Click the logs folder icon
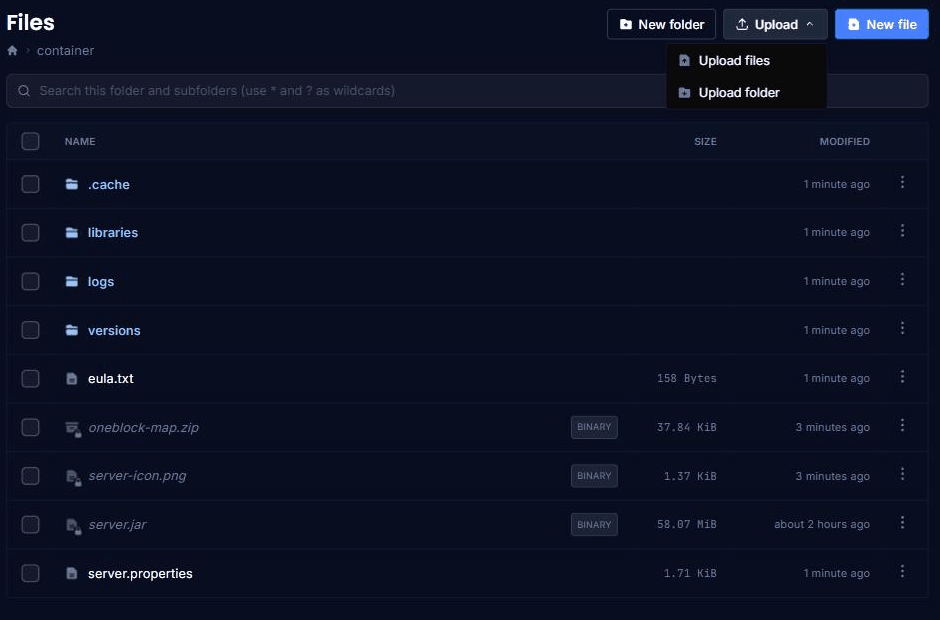This screenshot has width=940, height=620. click(x=72, y=281)
